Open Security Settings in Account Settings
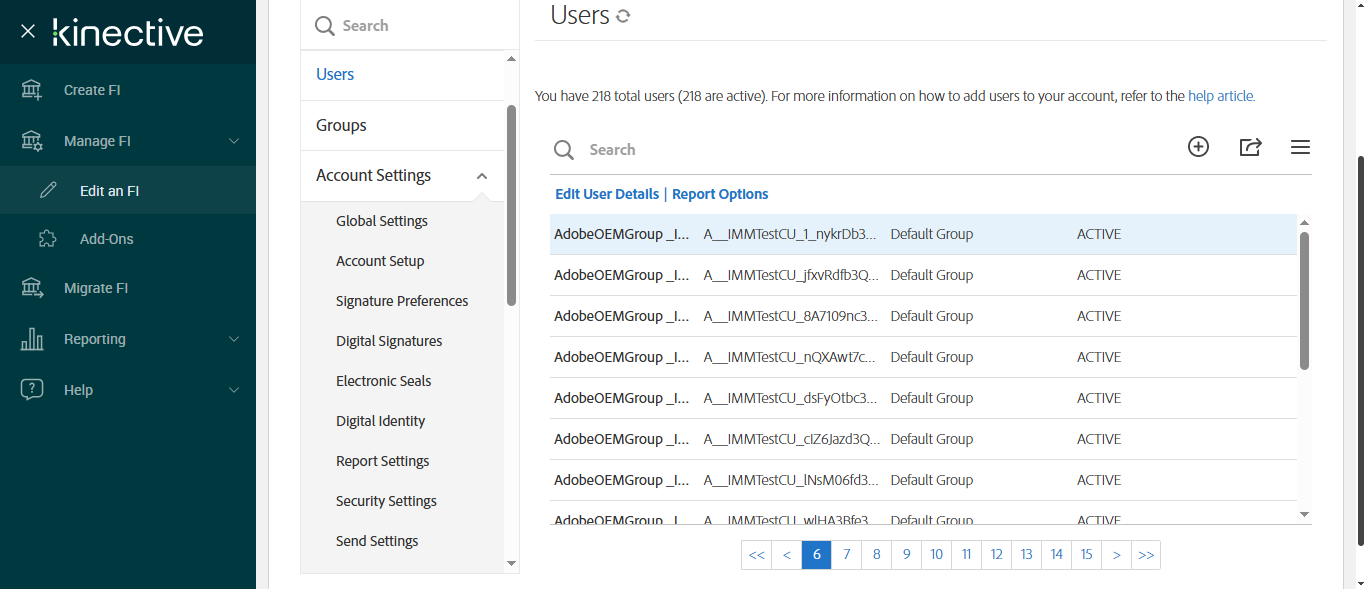This screenshot has height=589, width=1366. pos(386,501)
